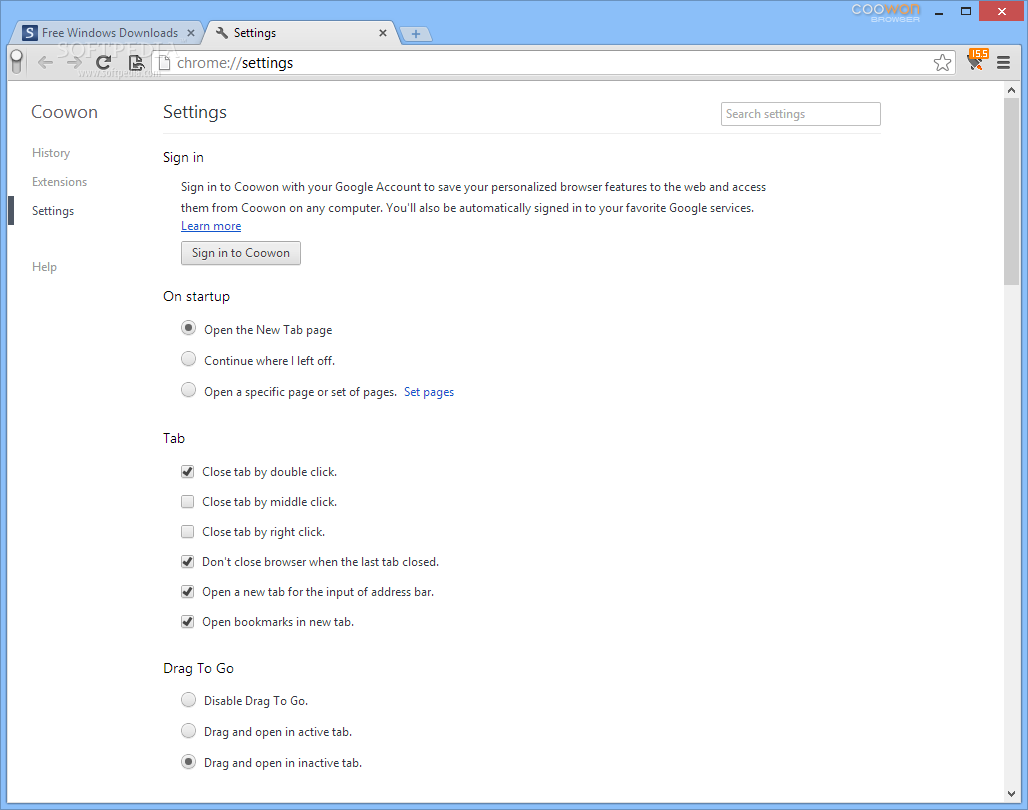Uncheck Don't close browser when last tab closed

click(x=188, y=562)
